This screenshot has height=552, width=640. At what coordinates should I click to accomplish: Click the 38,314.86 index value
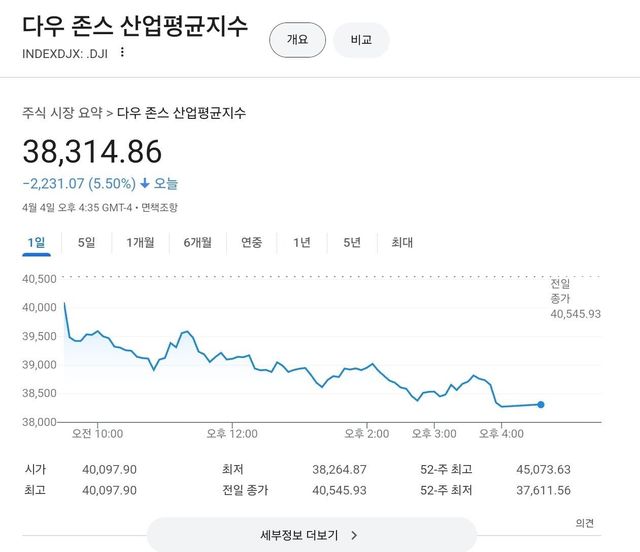coord(92,151)
